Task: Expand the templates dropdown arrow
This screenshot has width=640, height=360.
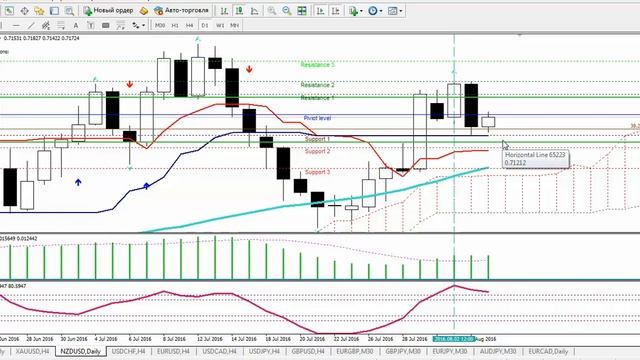Action: [x=401, y=11]
